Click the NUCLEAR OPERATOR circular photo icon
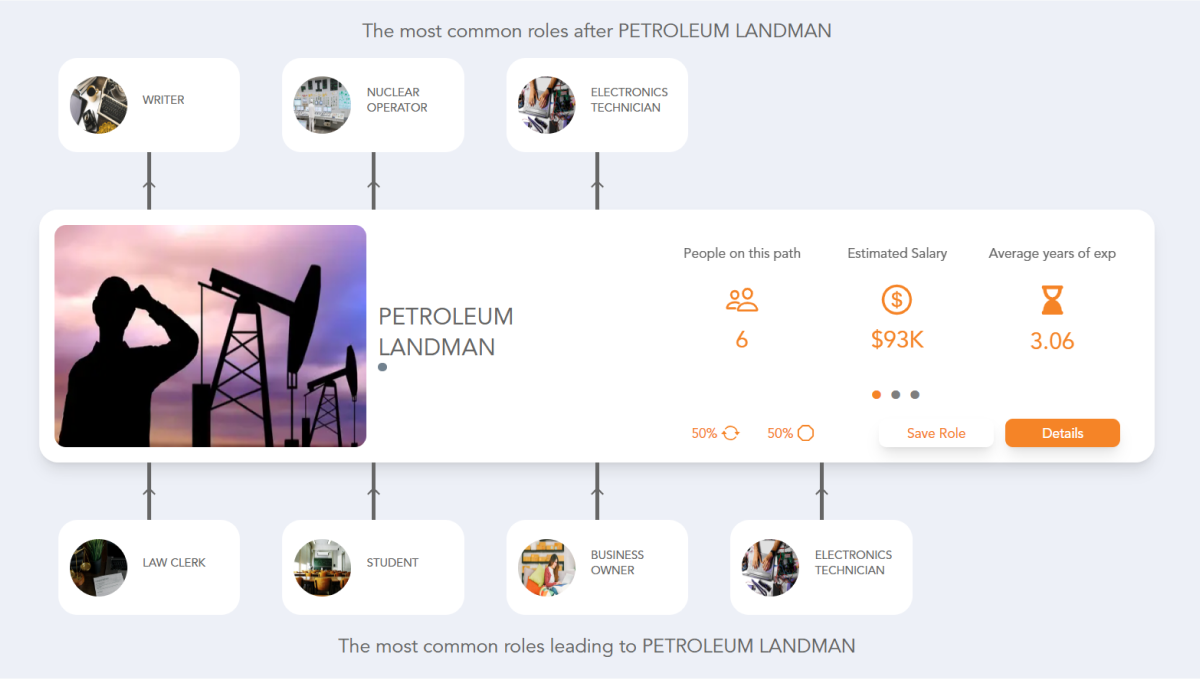This screenshot has height=679, width=1200. tap(322, 104)
